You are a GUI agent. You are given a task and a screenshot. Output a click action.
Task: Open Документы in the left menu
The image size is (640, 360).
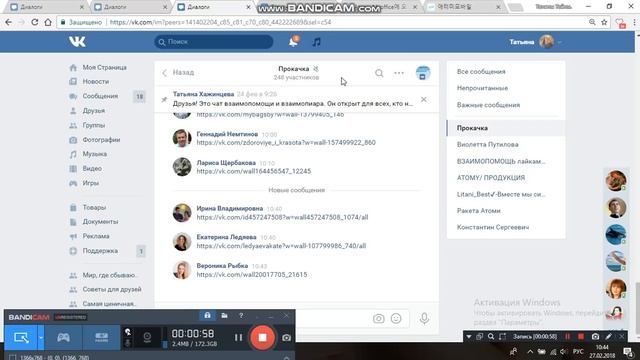(100, 222)
